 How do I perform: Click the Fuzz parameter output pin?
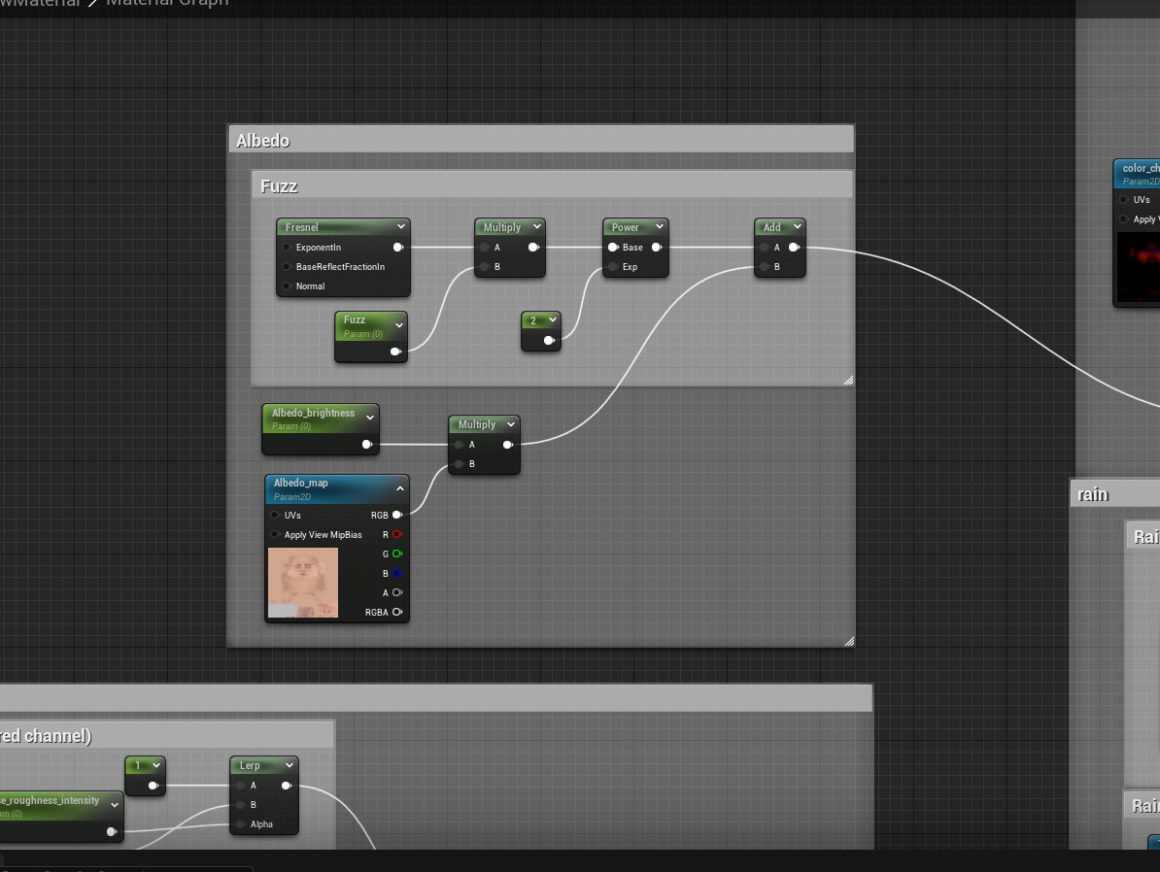[396, 351]
